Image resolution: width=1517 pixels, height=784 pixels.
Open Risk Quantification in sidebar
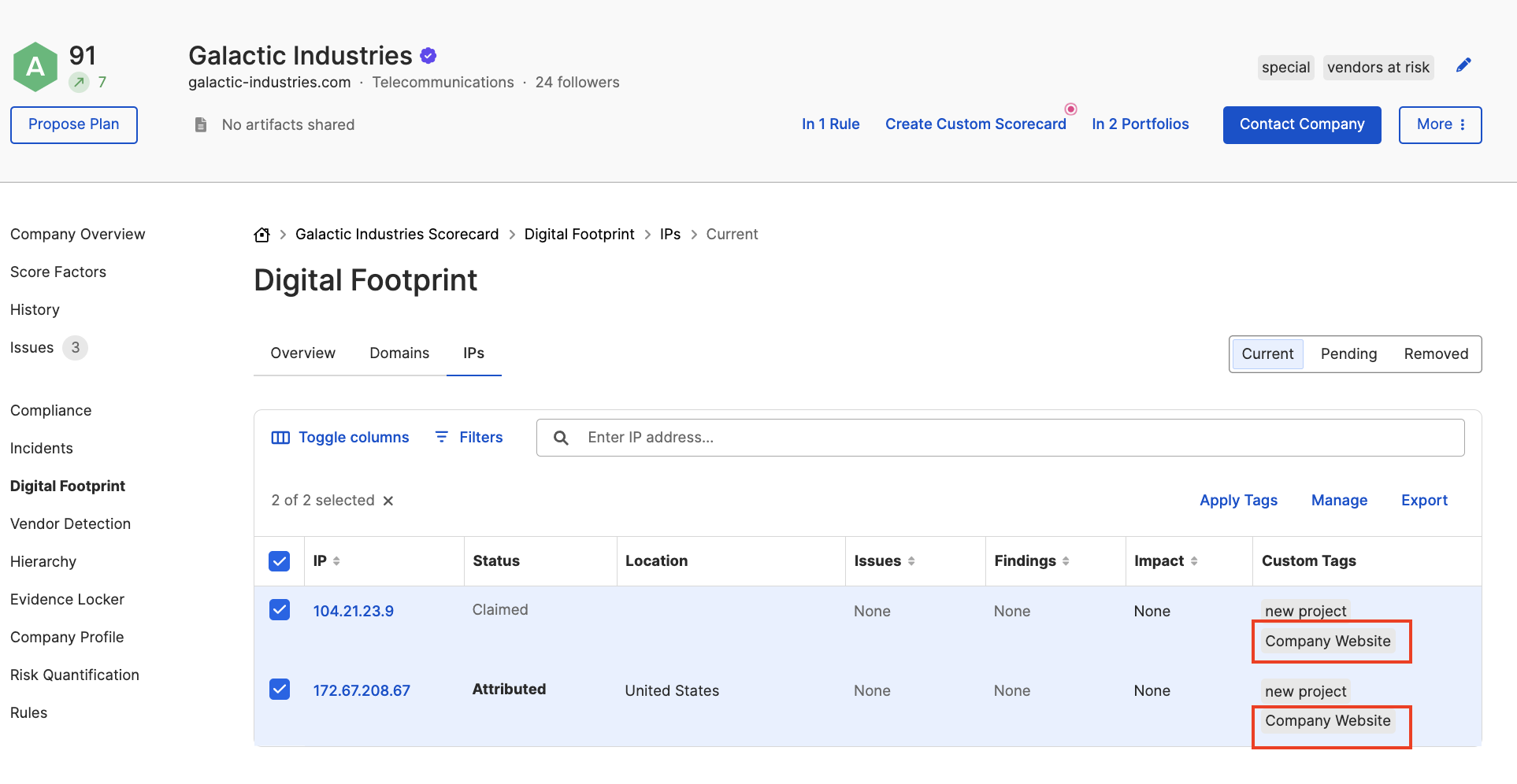75,675
